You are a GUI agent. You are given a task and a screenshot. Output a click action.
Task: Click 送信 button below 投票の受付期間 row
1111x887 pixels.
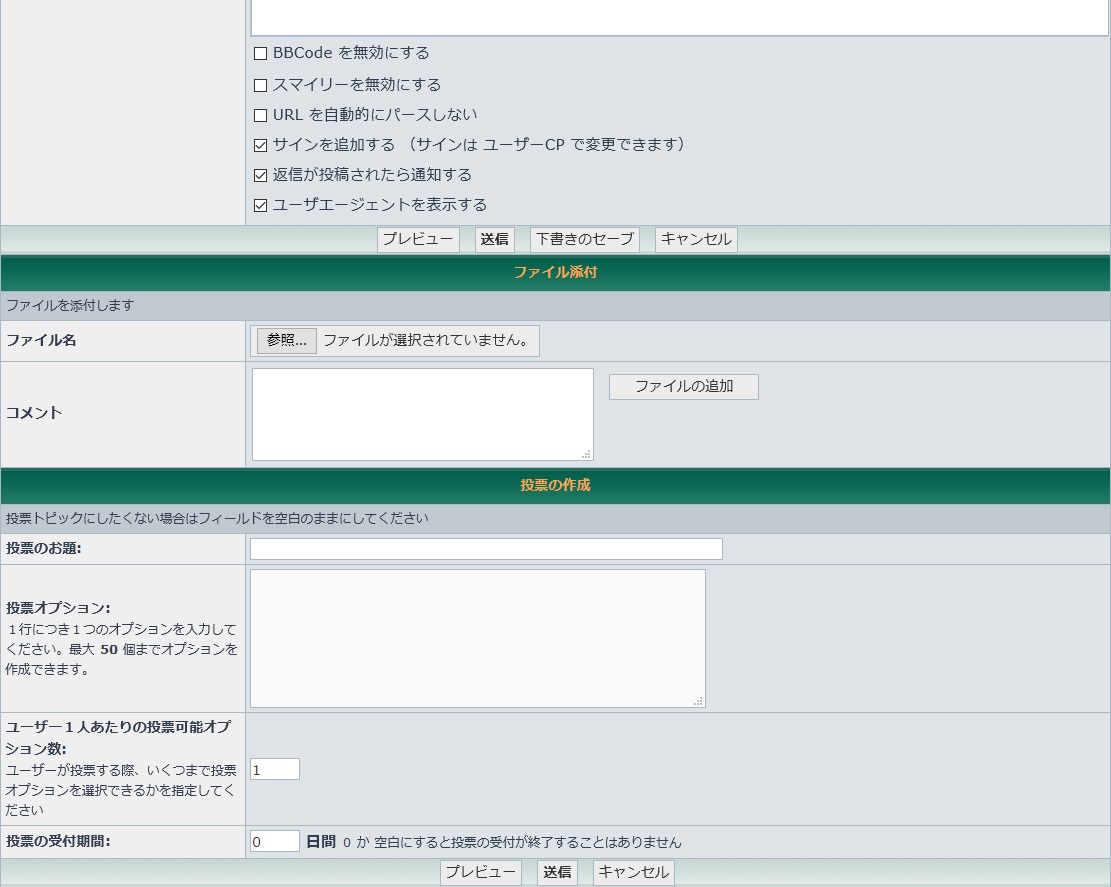[x=557, y=873]
